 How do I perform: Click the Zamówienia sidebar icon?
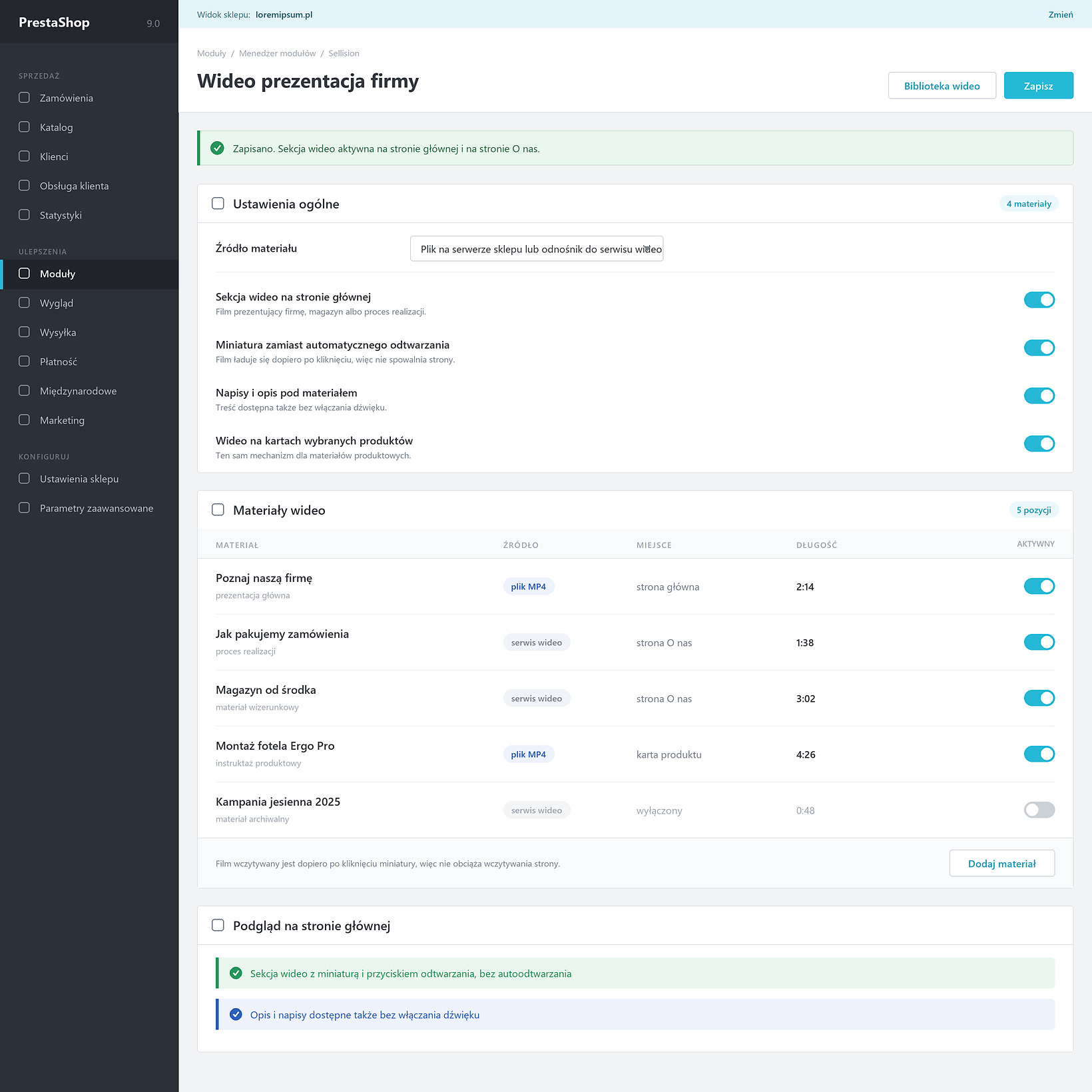coord(24,98)
